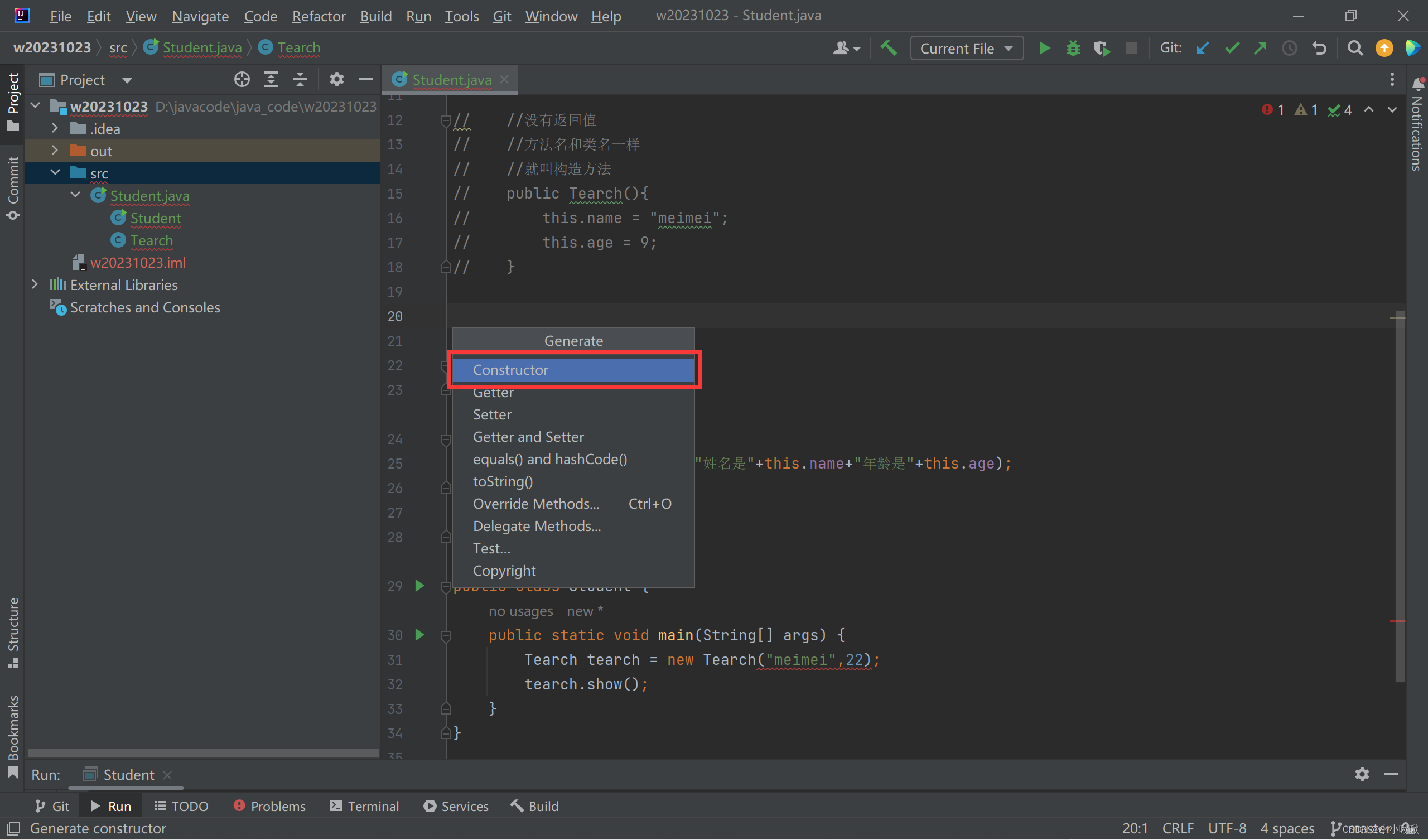Click the Run (green play) button
The image size is (1428, 840).
coord(1044,47)
